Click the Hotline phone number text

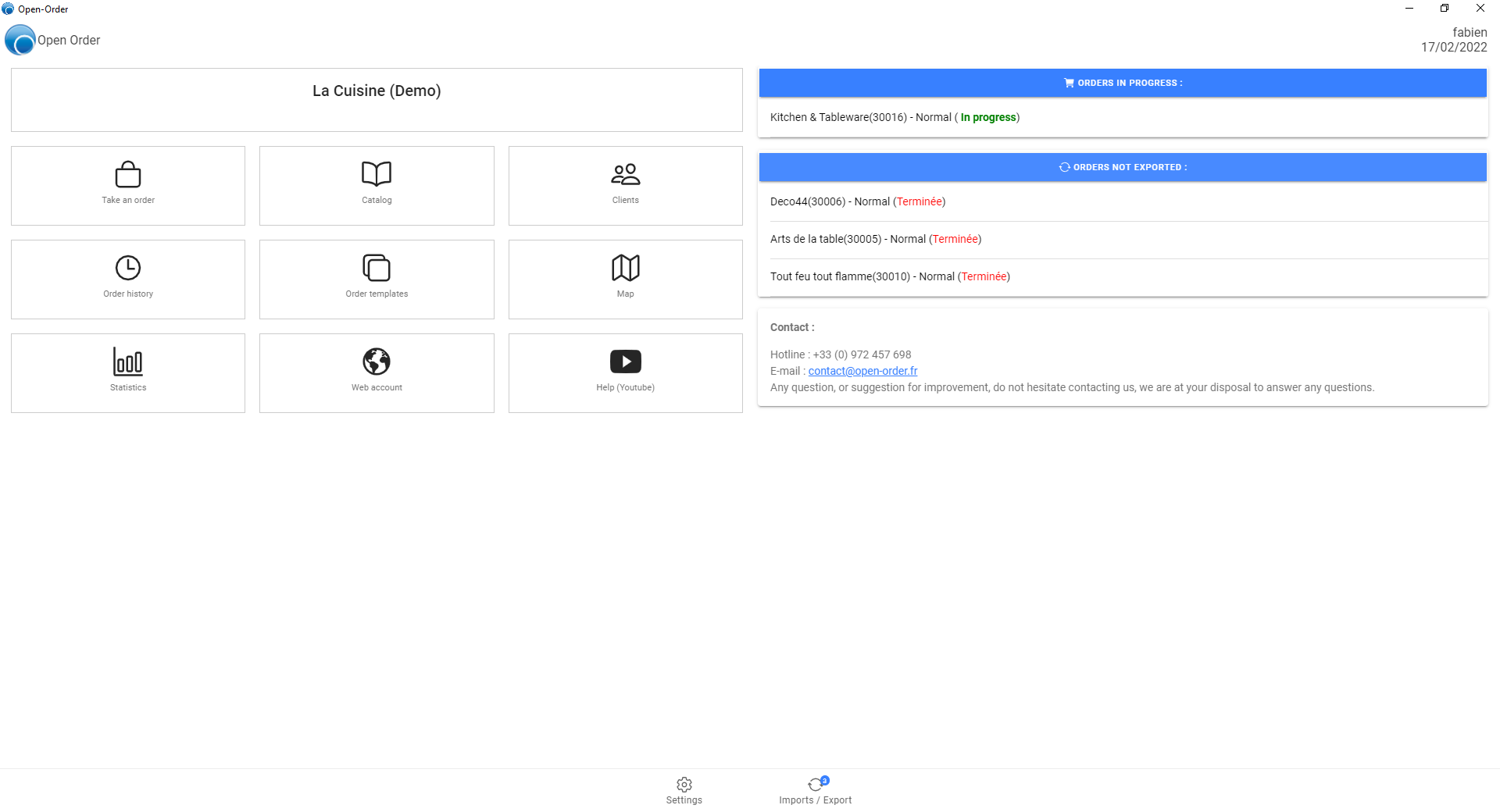click(x=841, y=354)
